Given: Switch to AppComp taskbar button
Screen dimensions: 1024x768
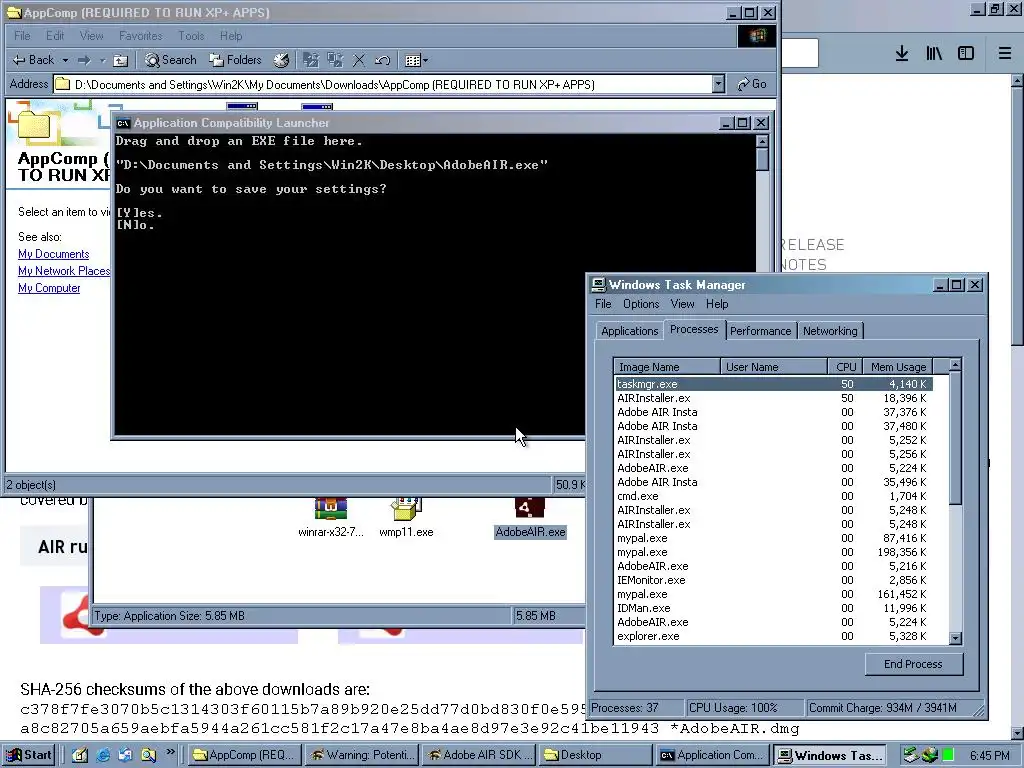Looking at the screenshot, I should (x=246, y=755).
